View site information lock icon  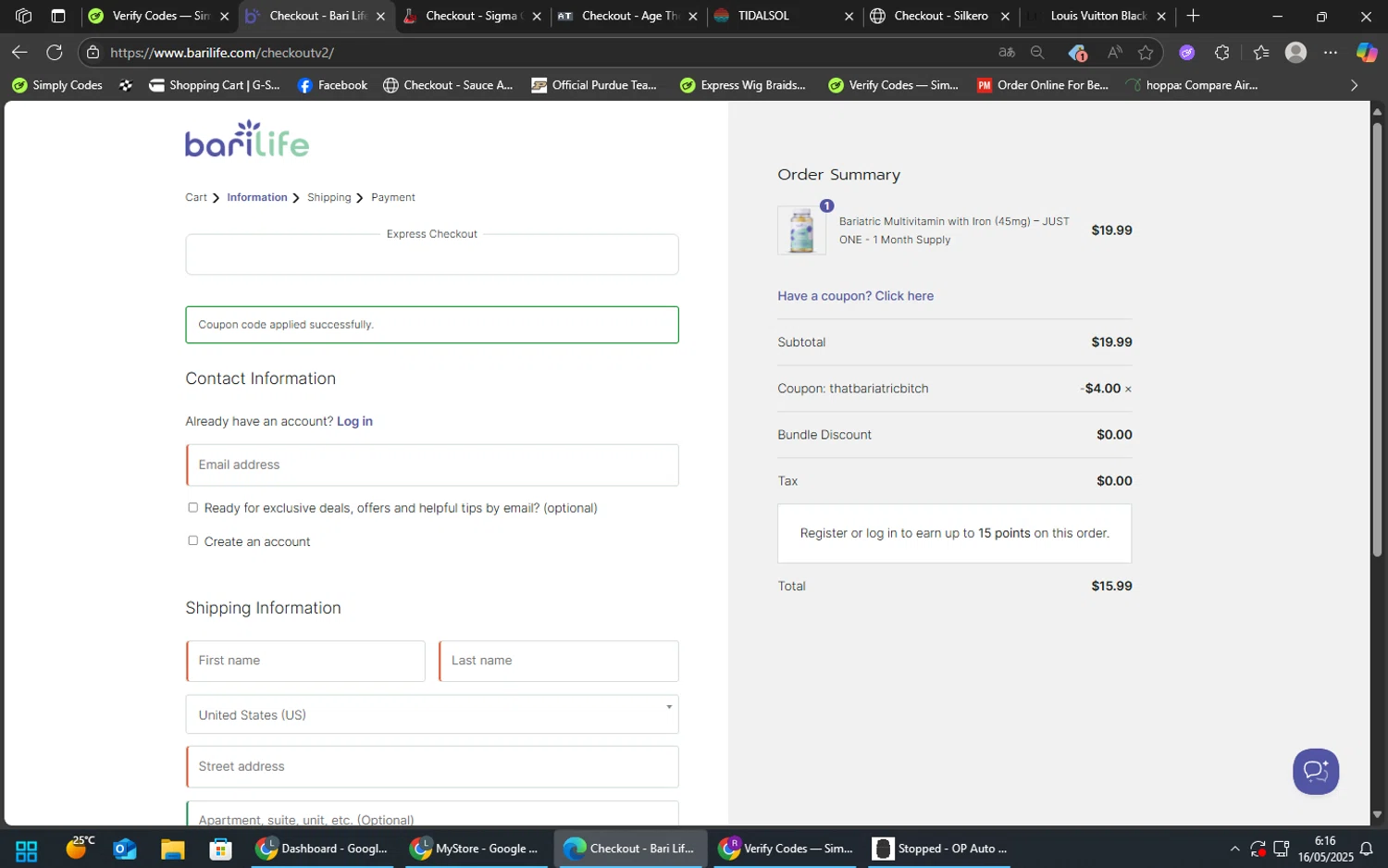click(93, 53)
